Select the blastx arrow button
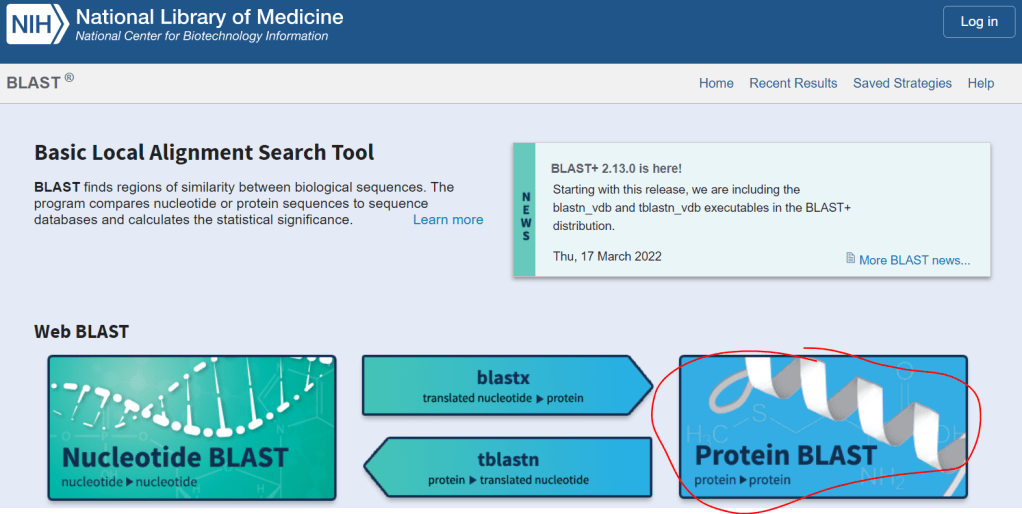 503,385
